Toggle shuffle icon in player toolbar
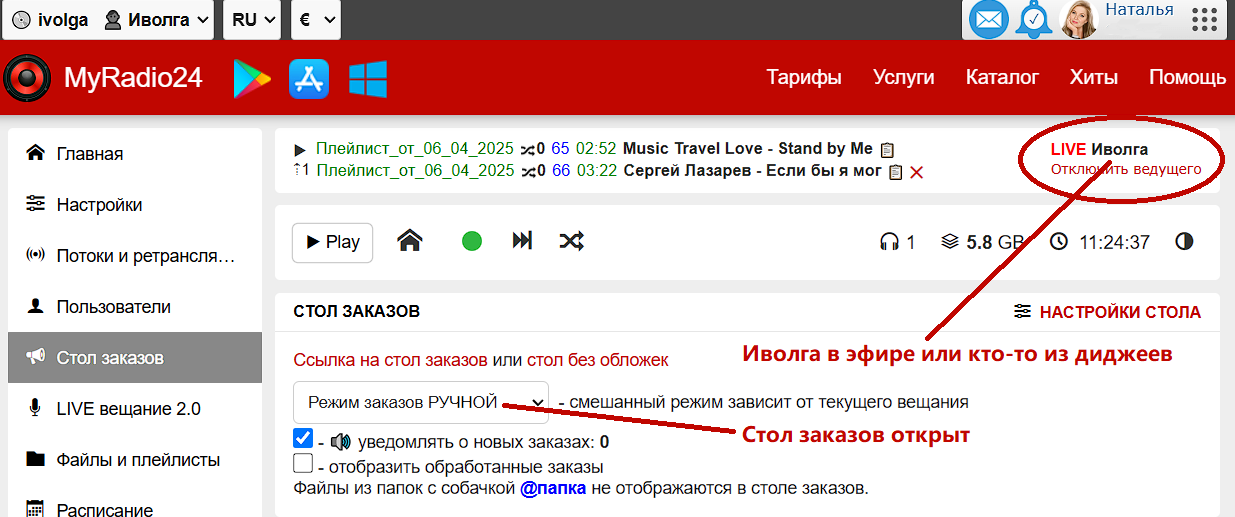This screenshot has height=517, width=1235. pos(572,241)
